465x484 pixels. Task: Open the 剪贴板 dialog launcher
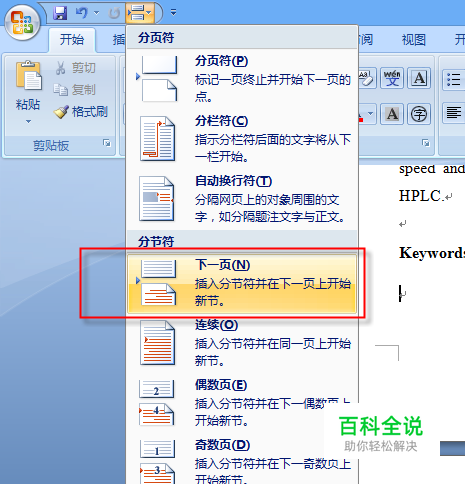(x=107, y=143)
